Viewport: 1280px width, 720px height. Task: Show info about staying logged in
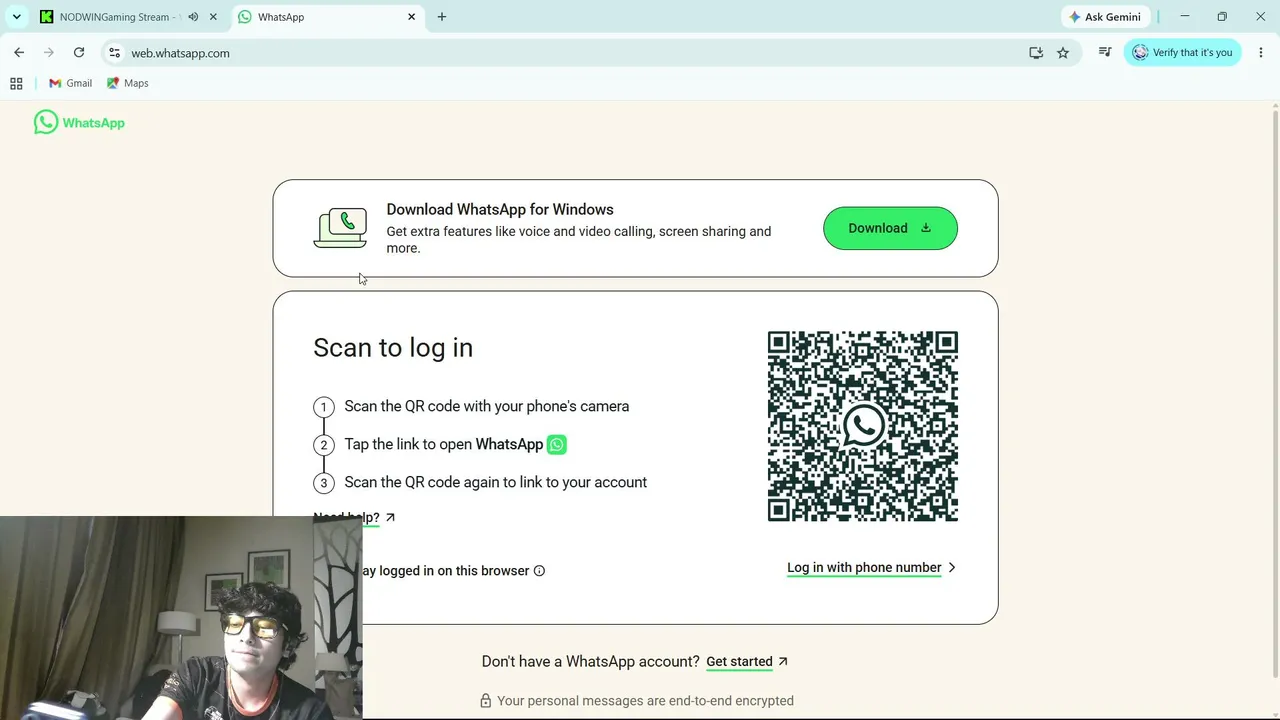[x=539, y=570]
